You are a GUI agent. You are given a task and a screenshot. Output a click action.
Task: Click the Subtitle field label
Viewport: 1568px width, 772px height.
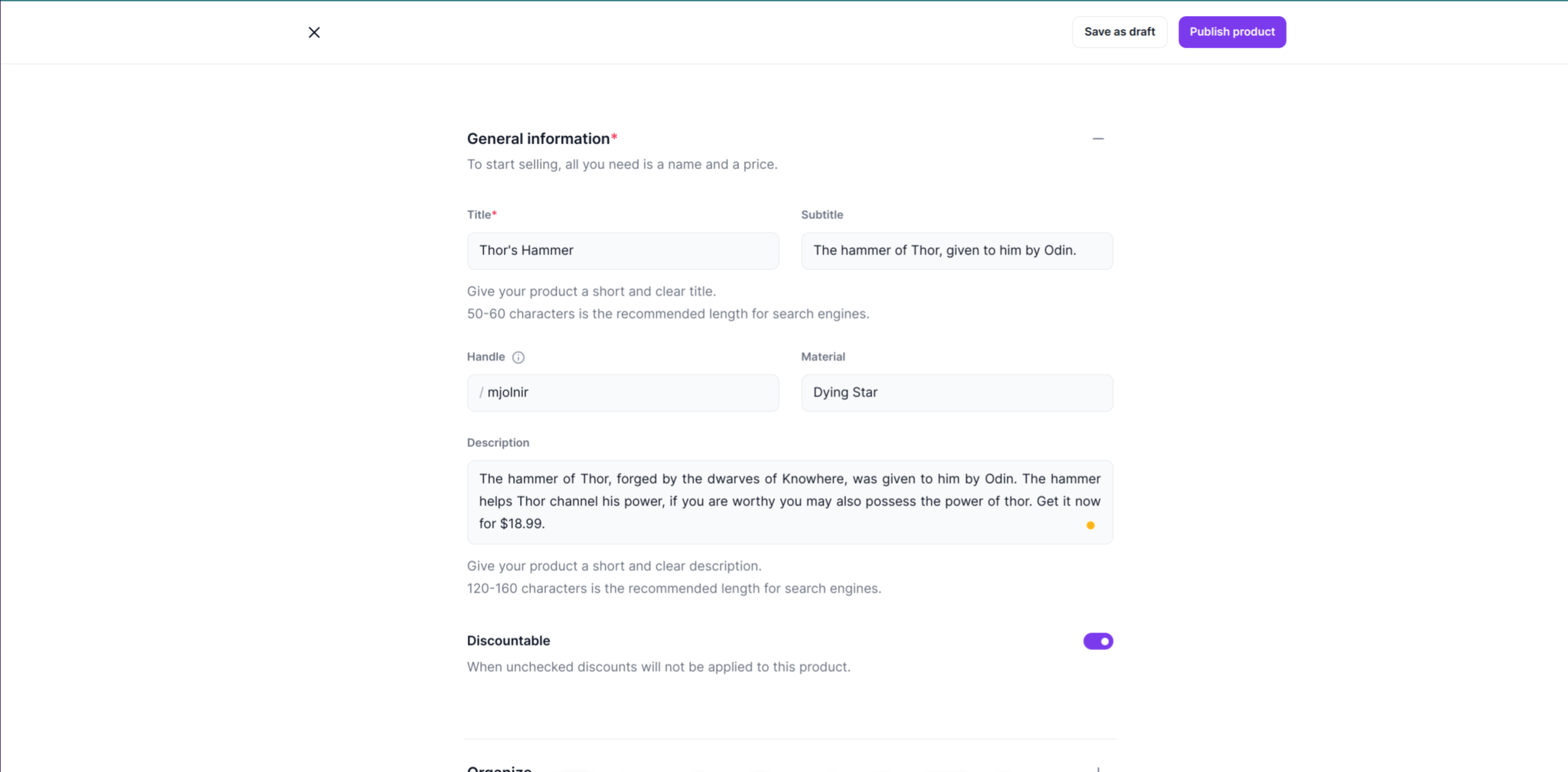822,215
